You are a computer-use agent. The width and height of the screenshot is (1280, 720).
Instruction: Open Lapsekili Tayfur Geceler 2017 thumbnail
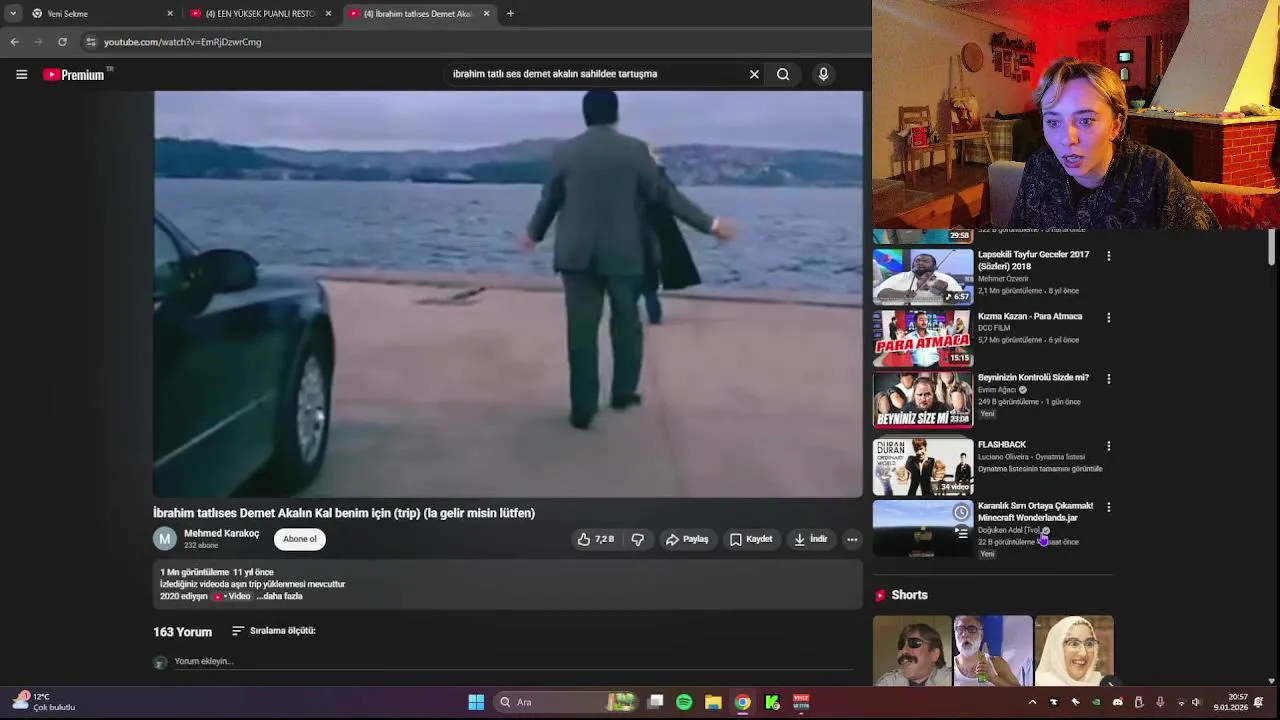click(922, 277)
